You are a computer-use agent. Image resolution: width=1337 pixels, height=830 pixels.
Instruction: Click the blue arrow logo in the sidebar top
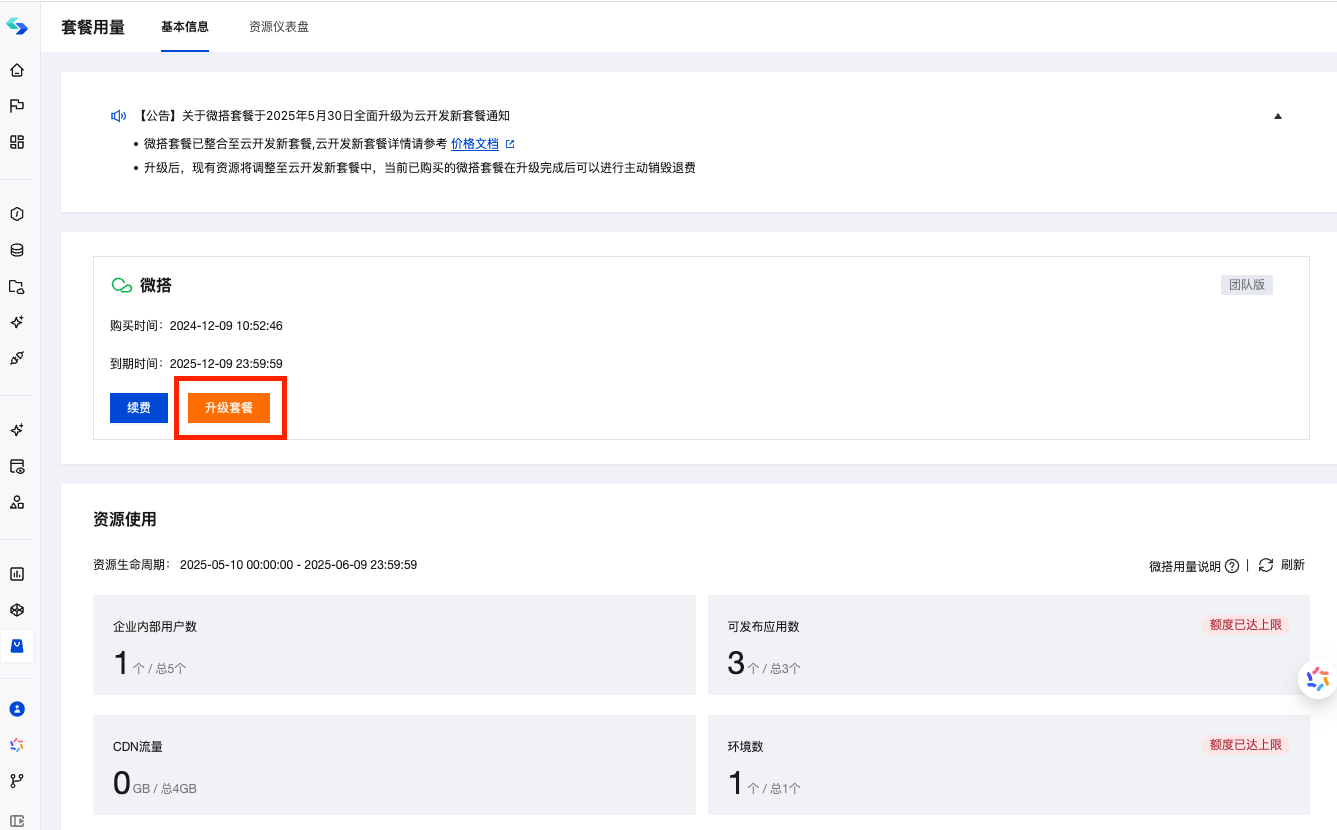tap(17, 26)
